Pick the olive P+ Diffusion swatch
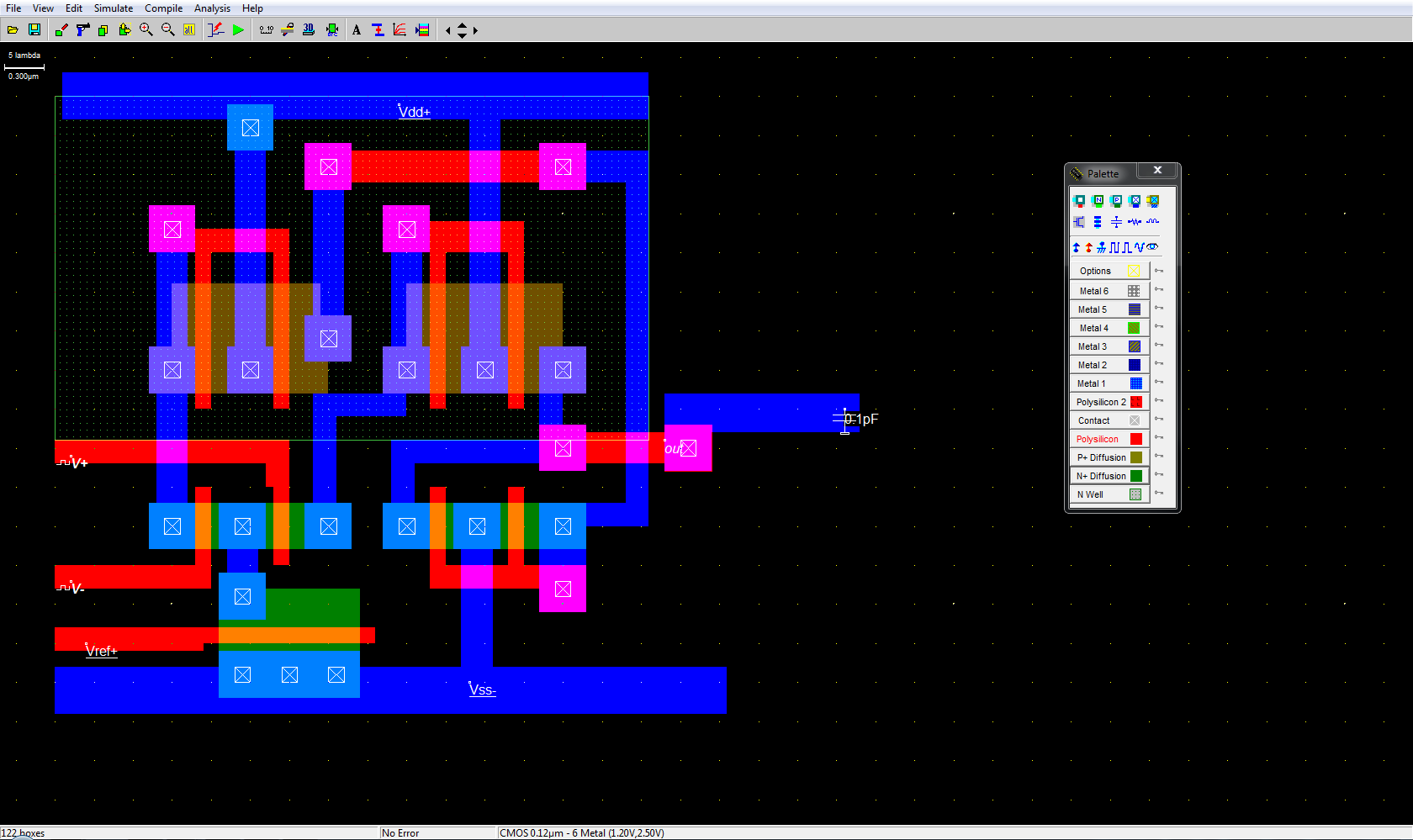 tap(1135, 457)
